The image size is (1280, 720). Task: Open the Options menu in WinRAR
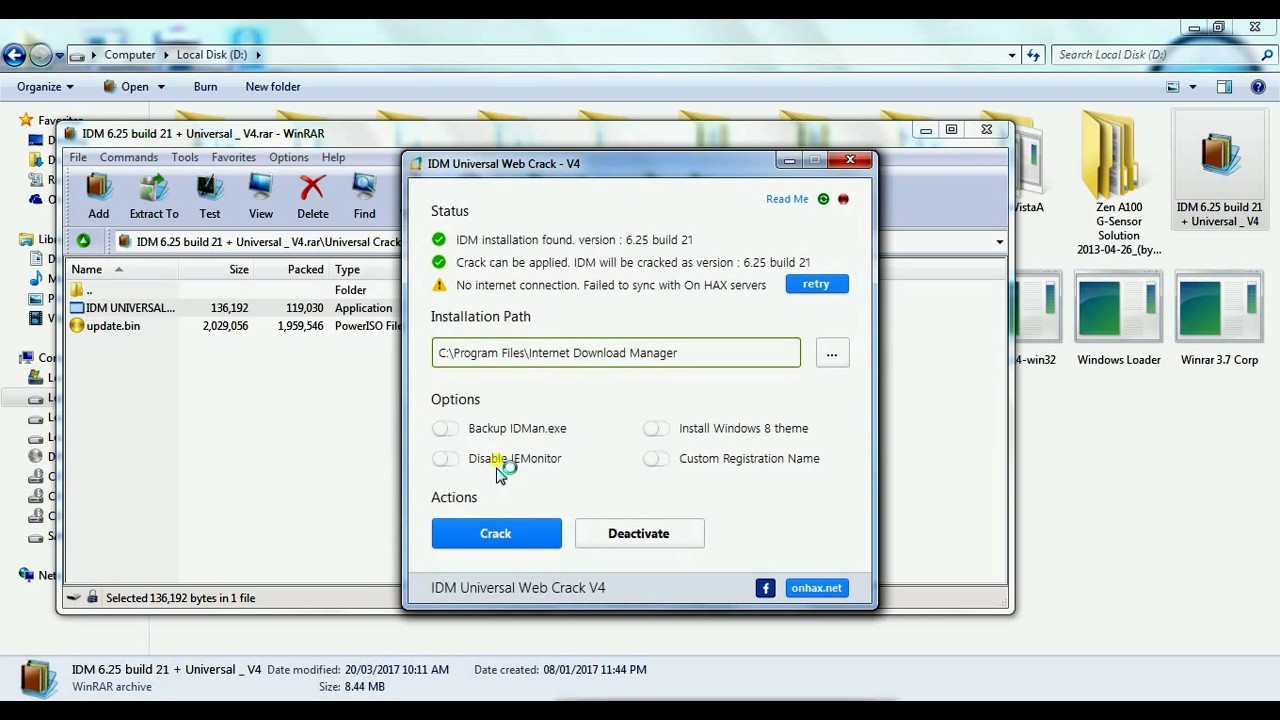pos(289,157)
